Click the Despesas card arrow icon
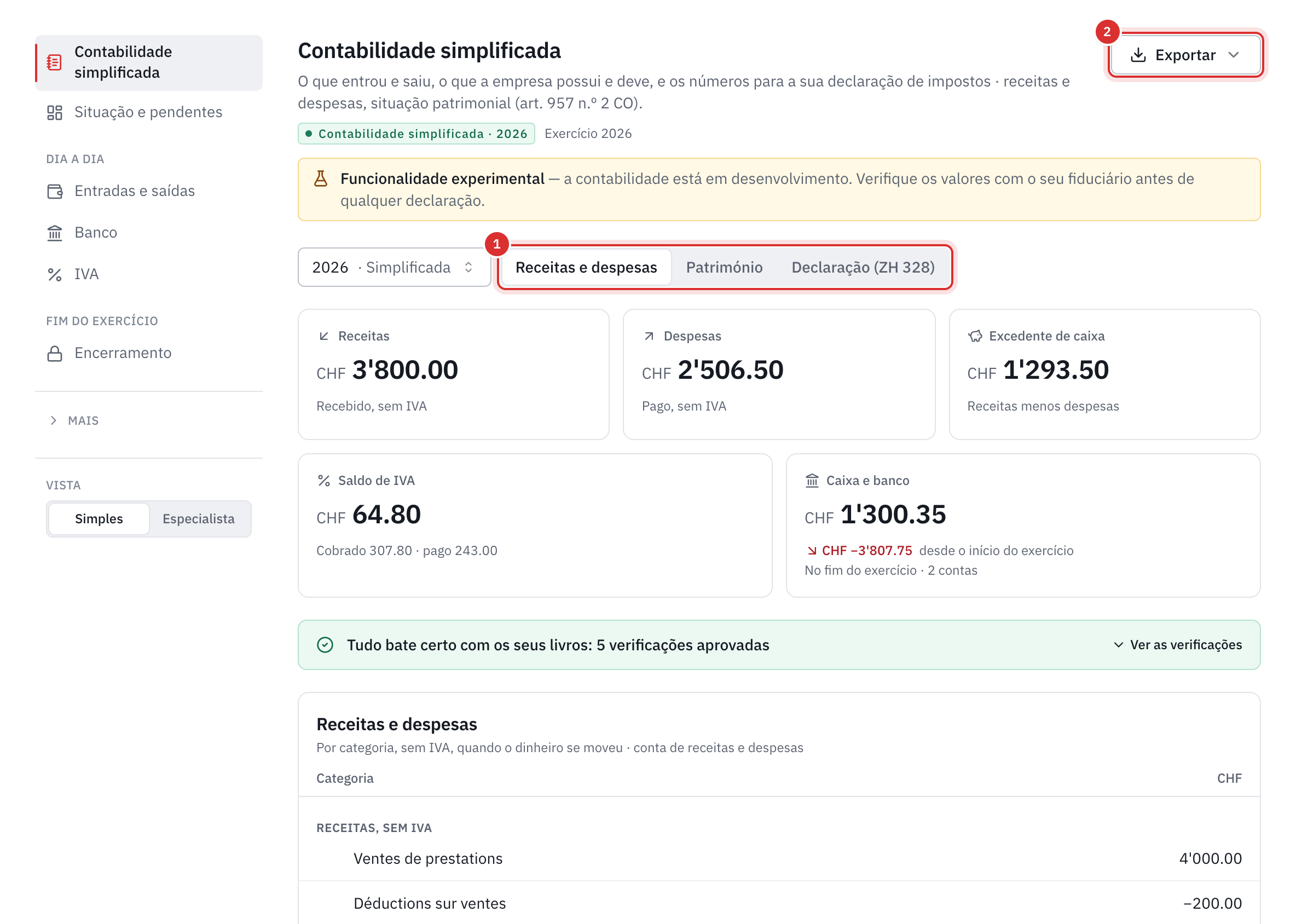 click(x=649, y=336)
